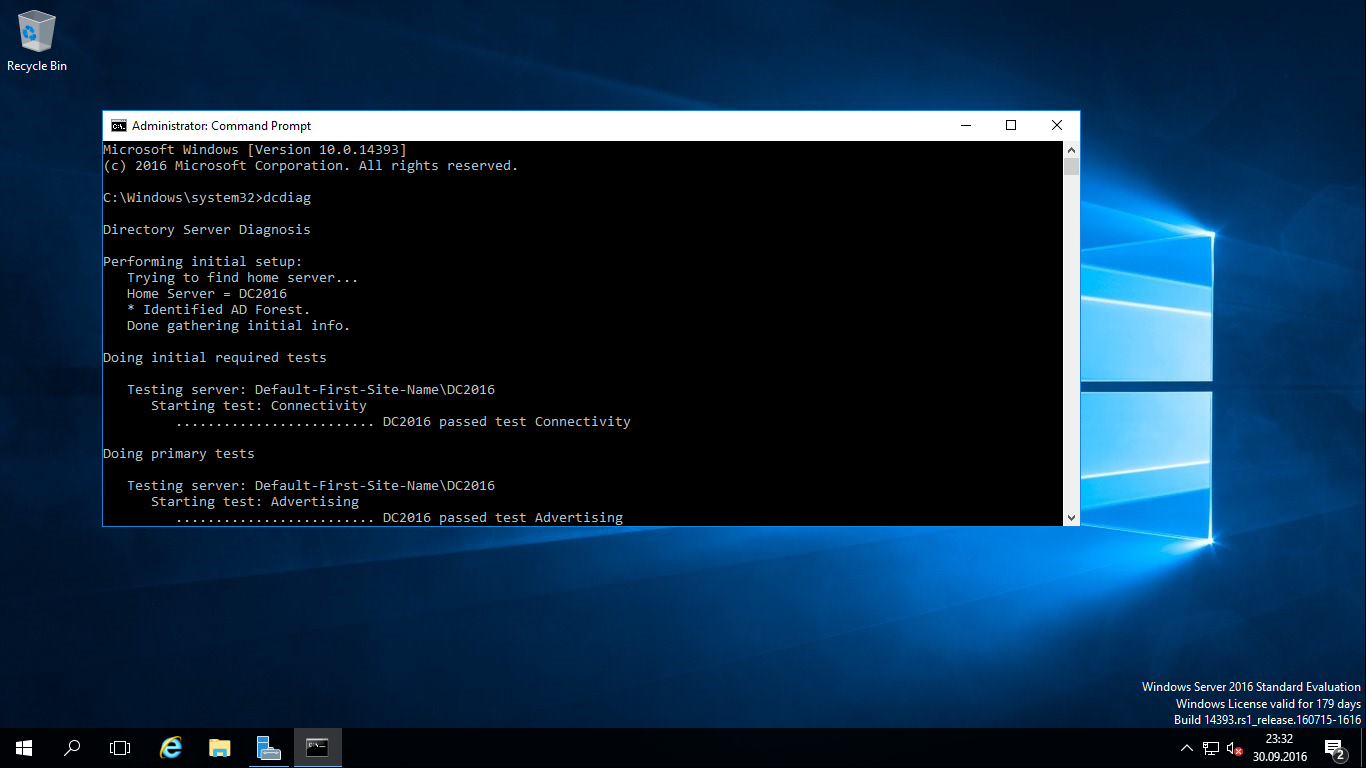Image resolution: width=1366 pixels, height=768 pixels.
Task: Close the Administrator: Command Prompt window
Action: (1056, 125)
